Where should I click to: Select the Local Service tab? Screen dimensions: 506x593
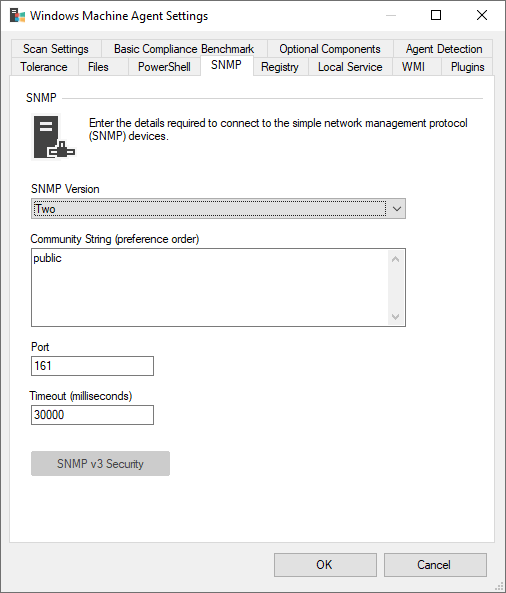pos(350,67)
